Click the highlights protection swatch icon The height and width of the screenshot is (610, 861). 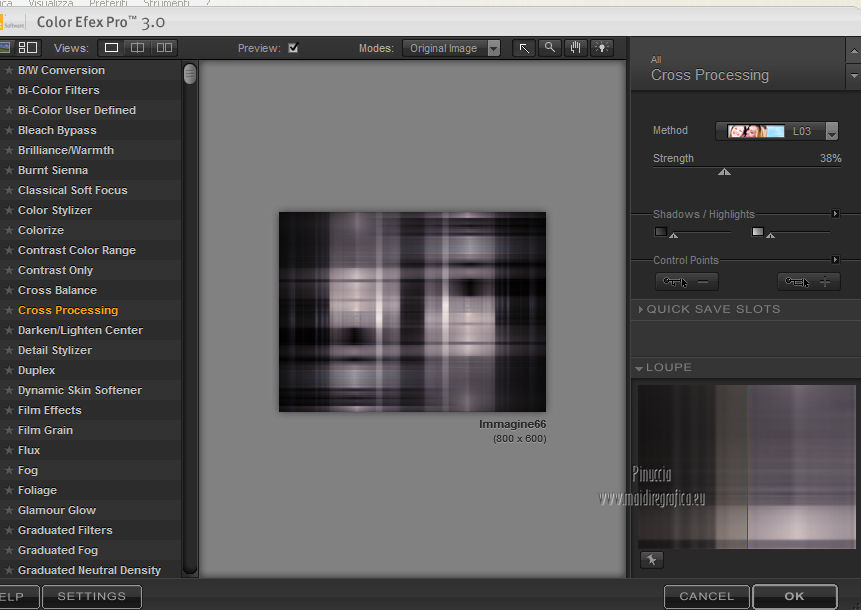[757, 231]
